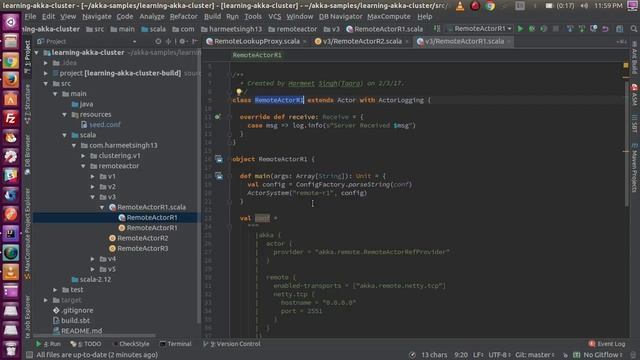
Task: Collapse the src folder in tree
Action: pyautogui.click(x=46, y=83)
